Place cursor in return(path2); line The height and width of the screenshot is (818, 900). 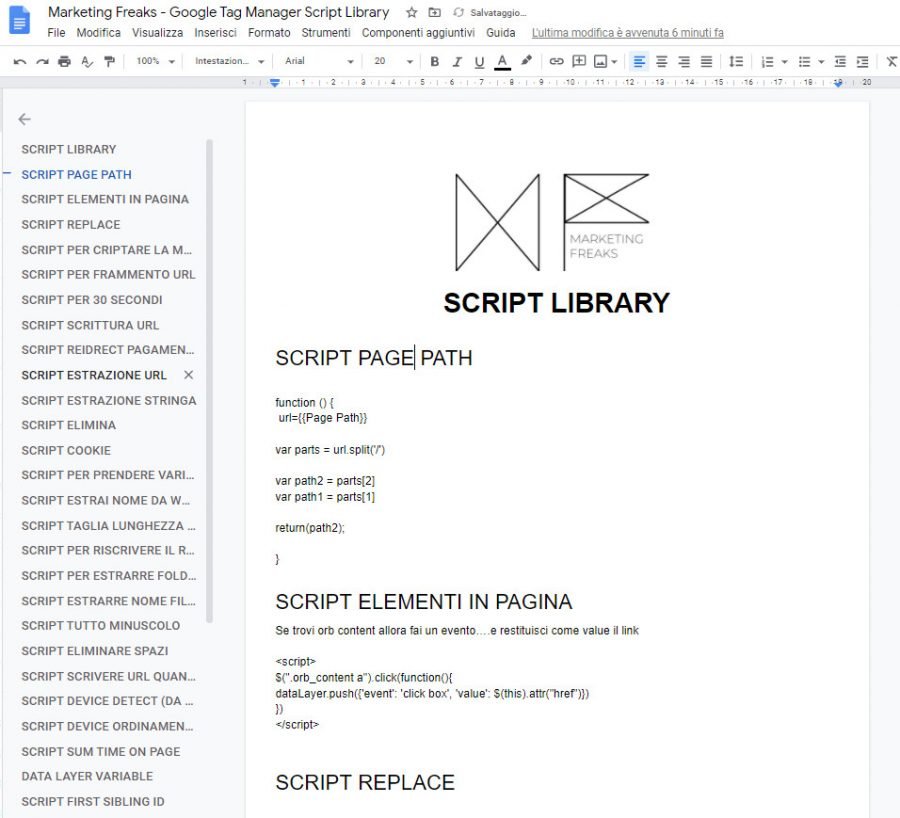point(310,528)
